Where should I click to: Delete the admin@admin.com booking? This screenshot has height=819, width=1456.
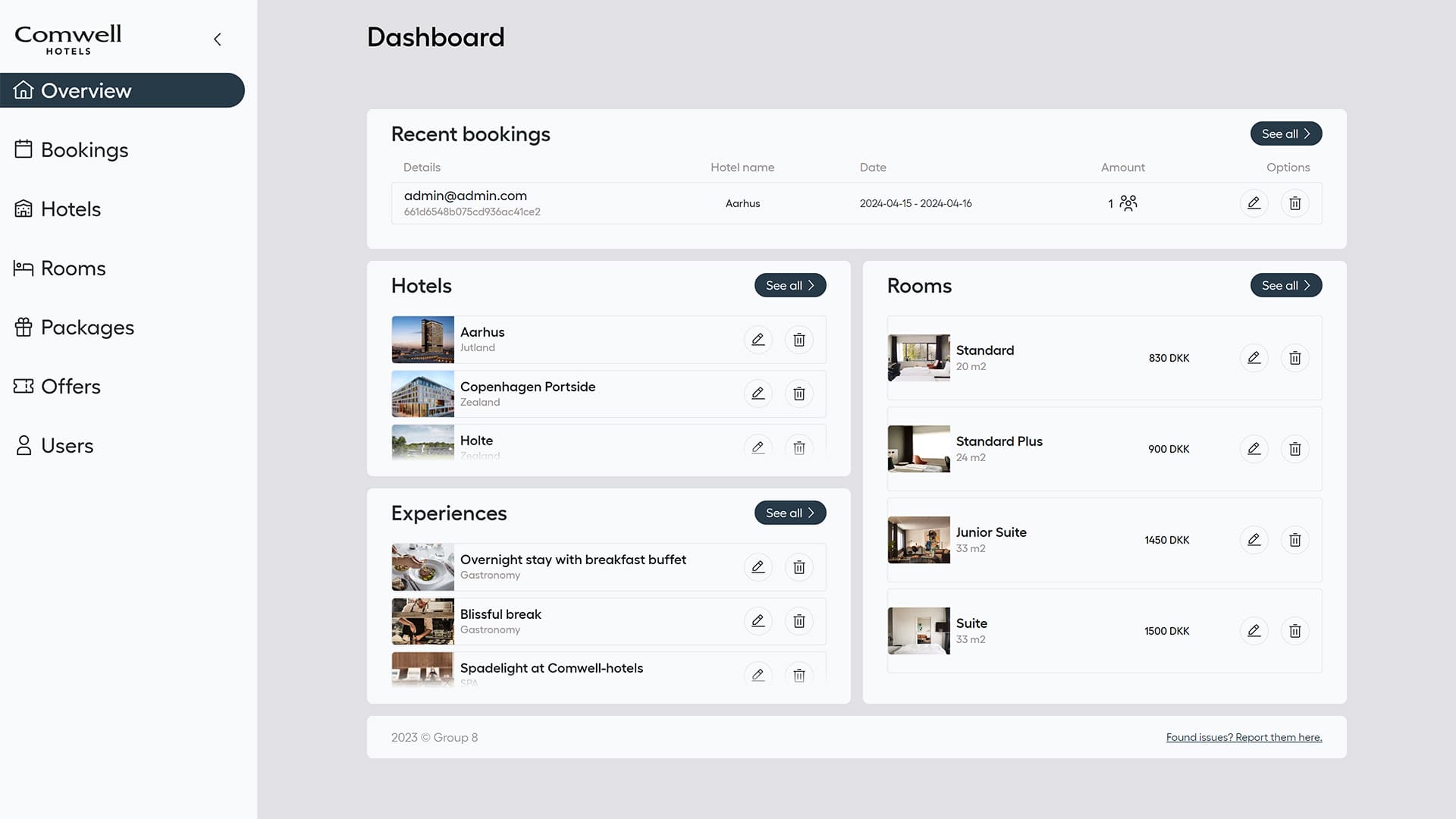(1294, 203)
